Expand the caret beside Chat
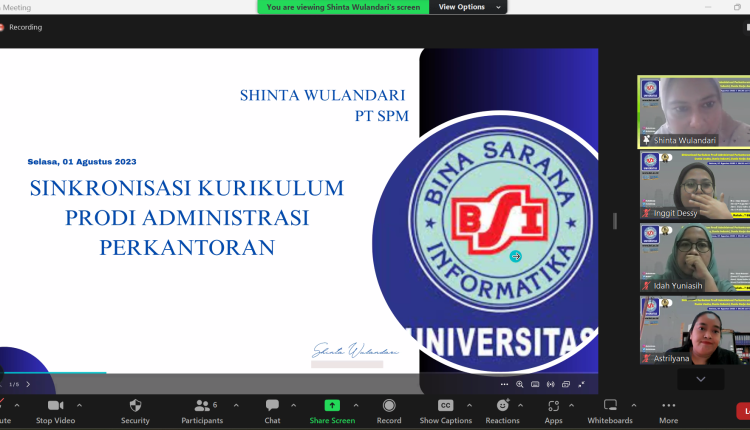The image size is (750, 430). pyautogui.click(x=294, y=406)
